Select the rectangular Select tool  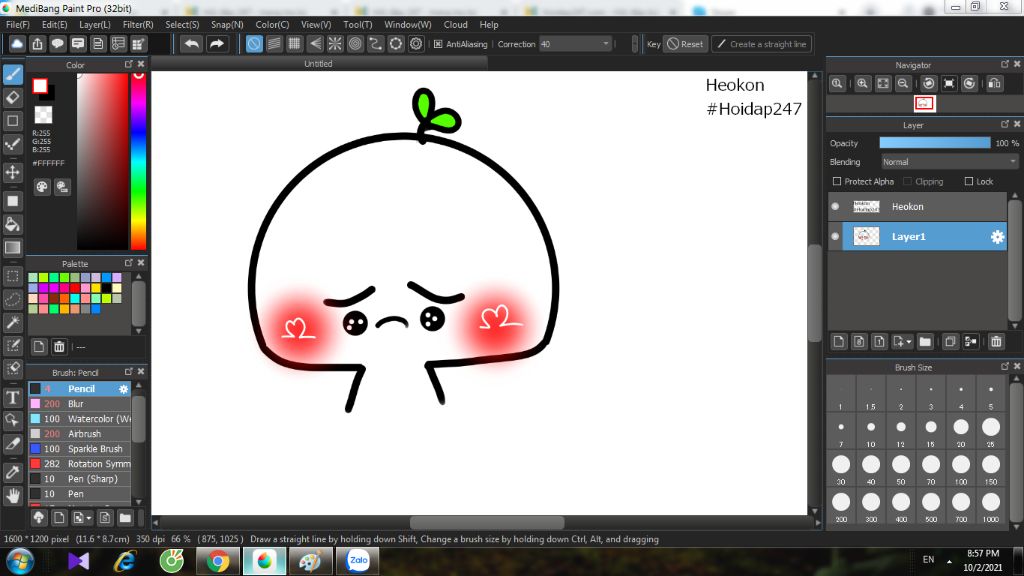tap(12, 276)
